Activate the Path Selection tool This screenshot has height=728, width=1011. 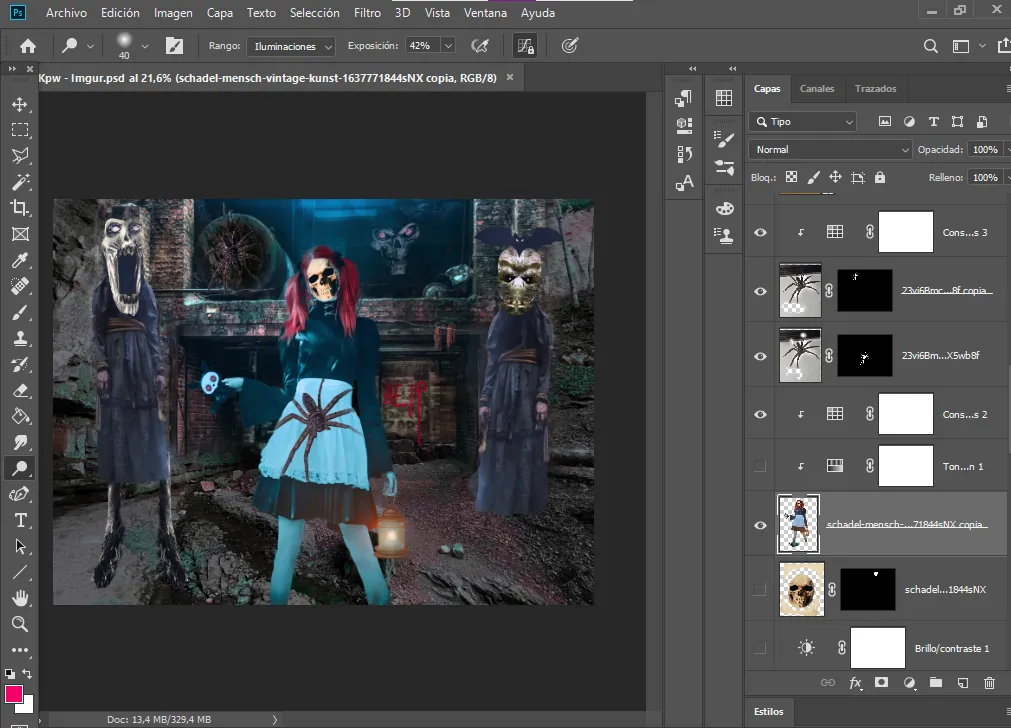pos(20,547)
